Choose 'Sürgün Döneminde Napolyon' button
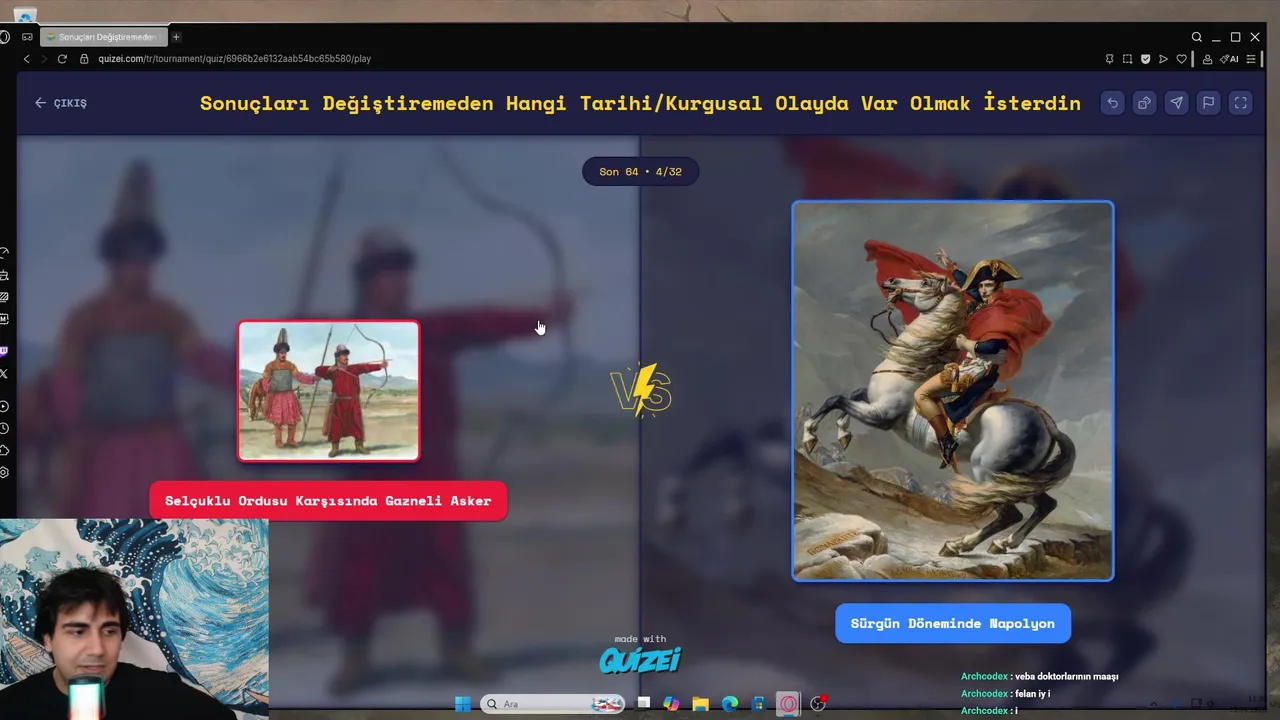The height and width of the screenshot is (720, 1280). coord(952,623)
